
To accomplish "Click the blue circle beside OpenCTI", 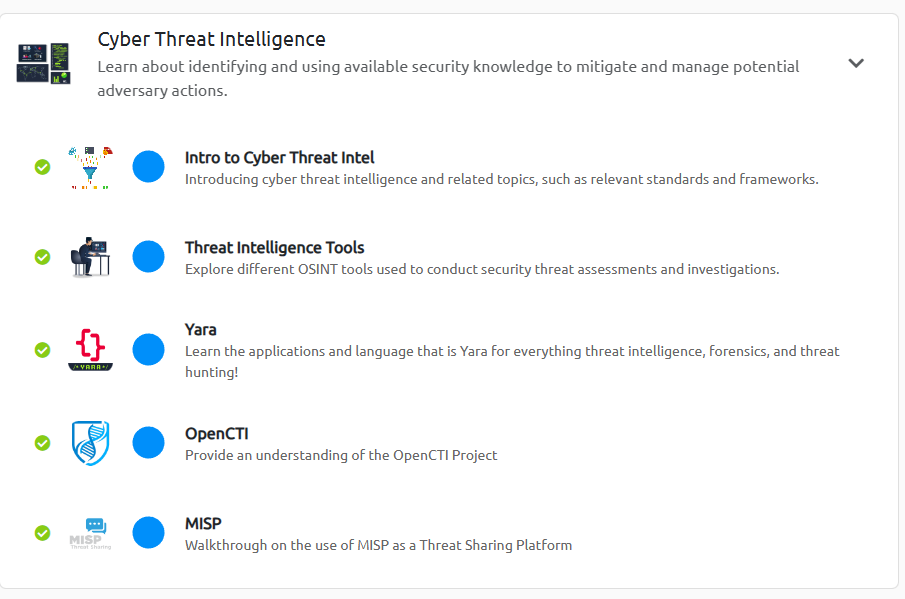I will click(148, 443).
